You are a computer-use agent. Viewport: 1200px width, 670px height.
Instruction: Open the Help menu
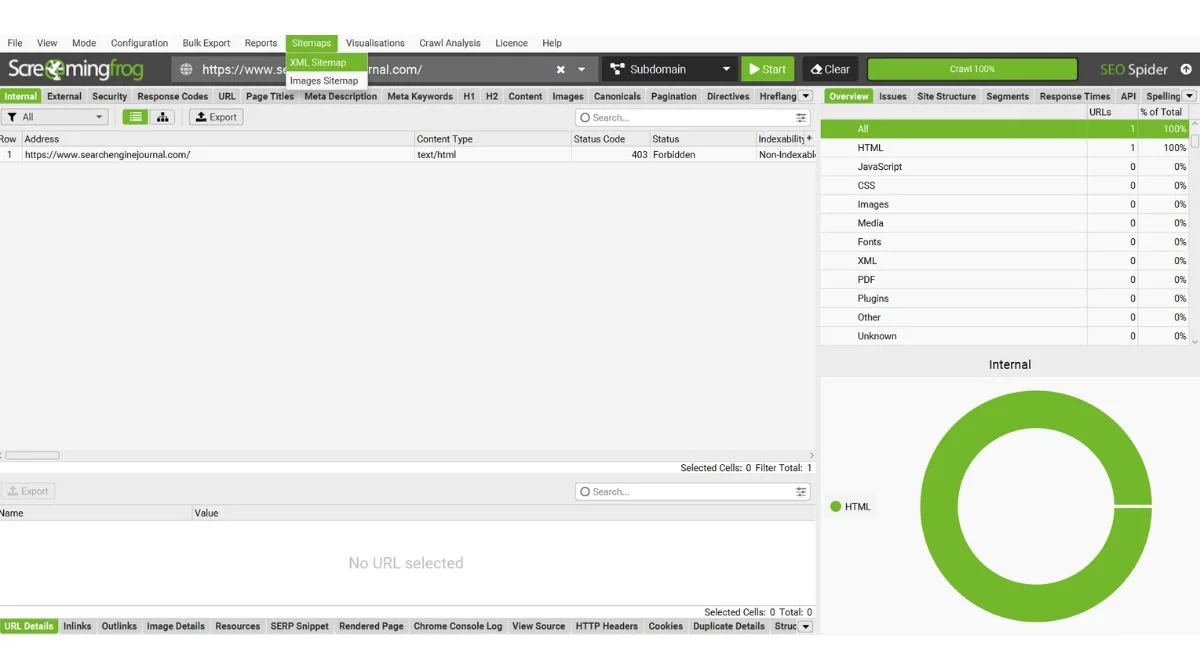click(x=552, y=43)
